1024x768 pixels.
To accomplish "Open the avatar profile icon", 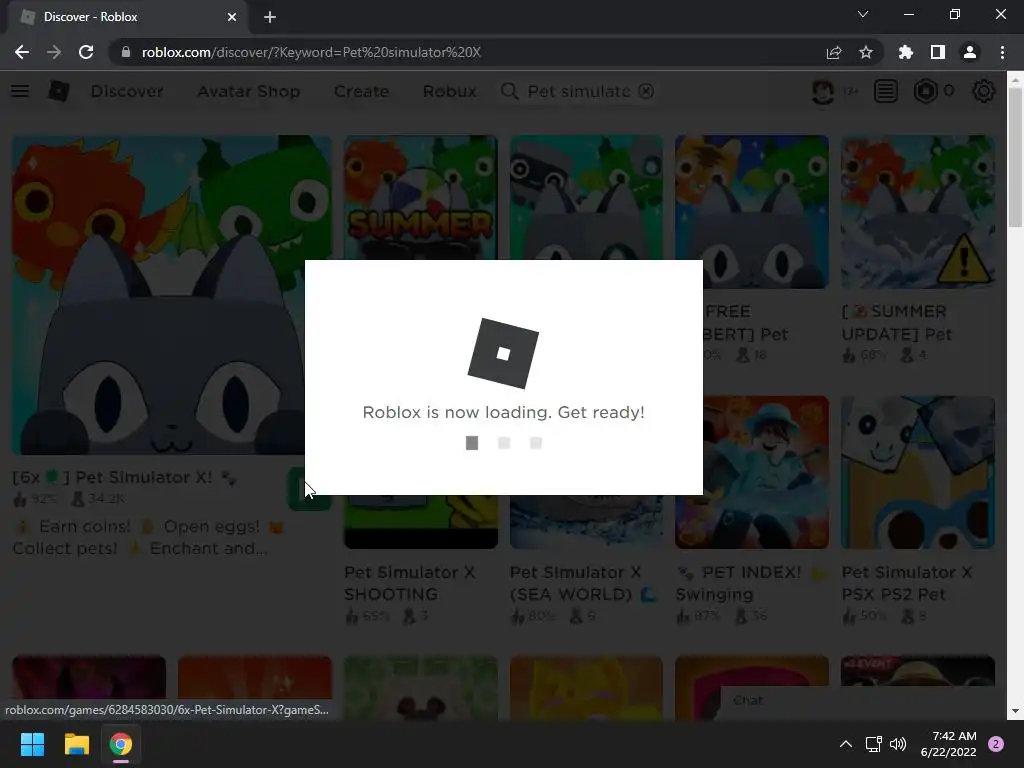I will (822, 91).
